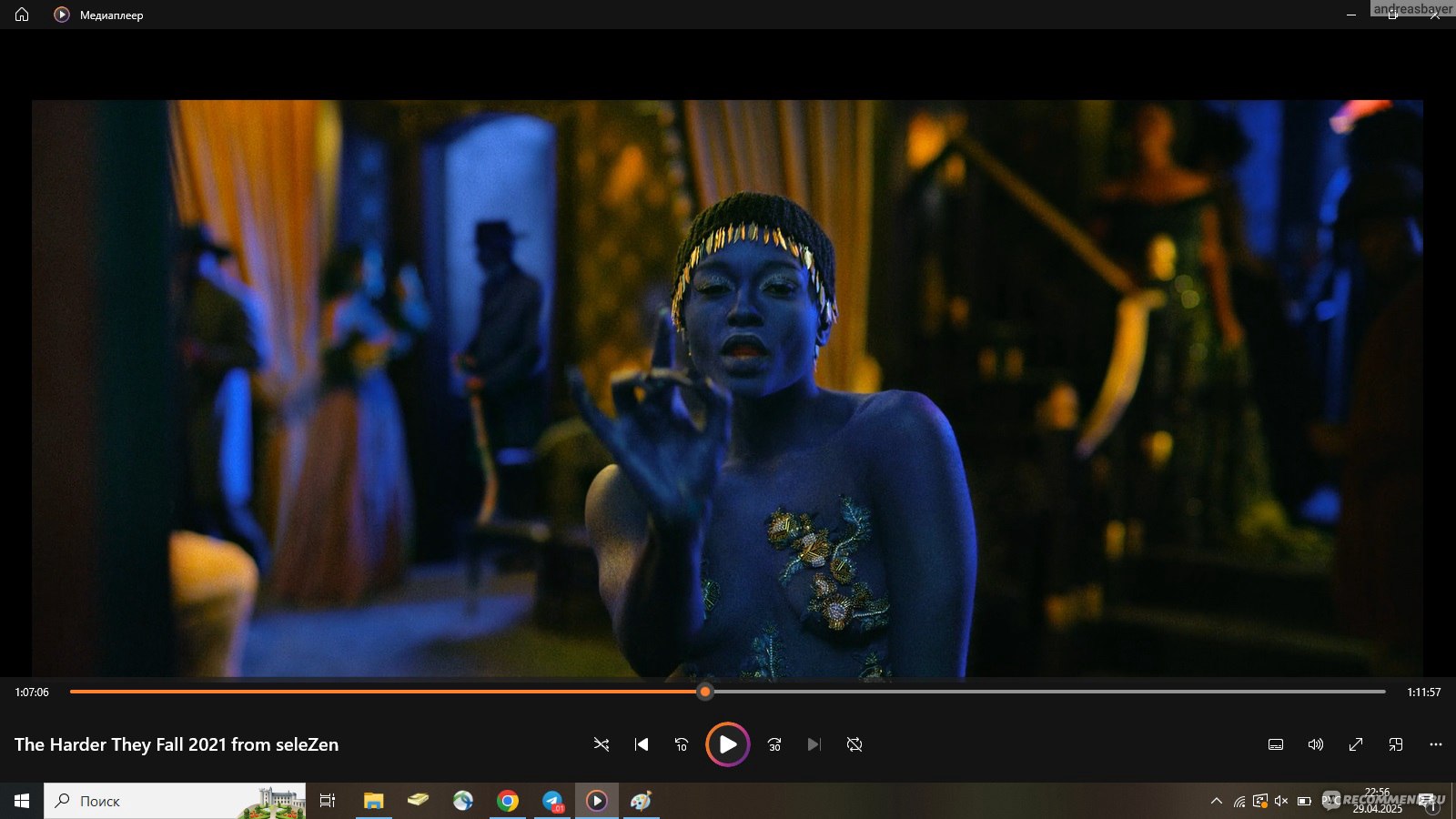
Task: Click the orange seek bar handle
Action: tap(705, 692)
